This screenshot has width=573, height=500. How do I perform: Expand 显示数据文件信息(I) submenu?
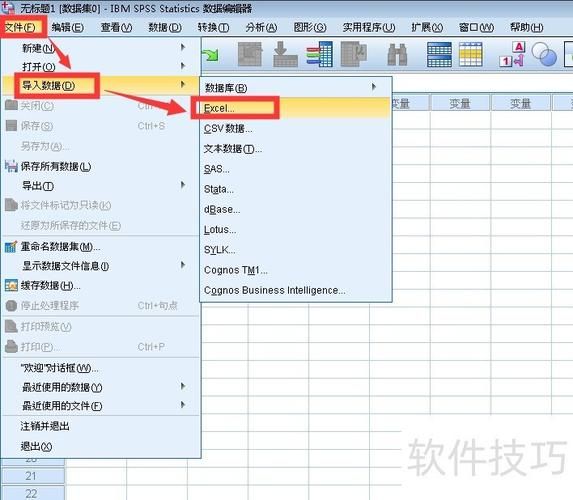101,266
